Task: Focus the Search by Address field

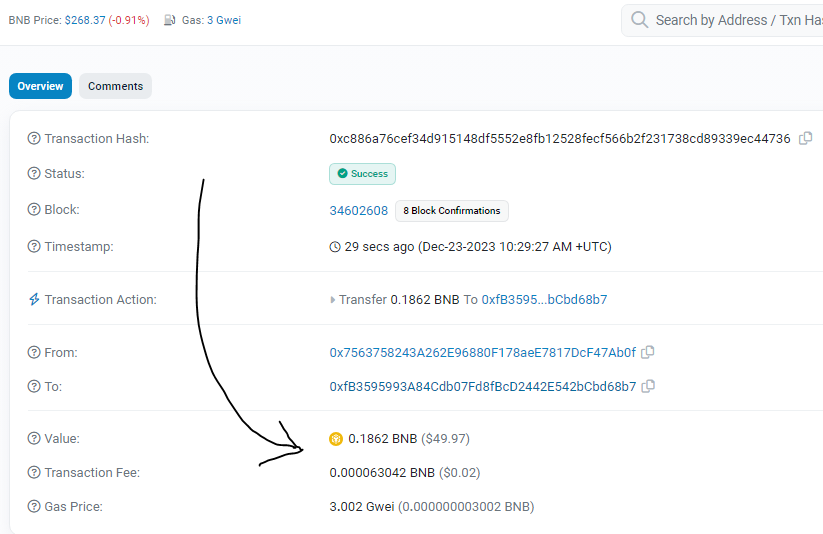Action: tap(722, 20)
